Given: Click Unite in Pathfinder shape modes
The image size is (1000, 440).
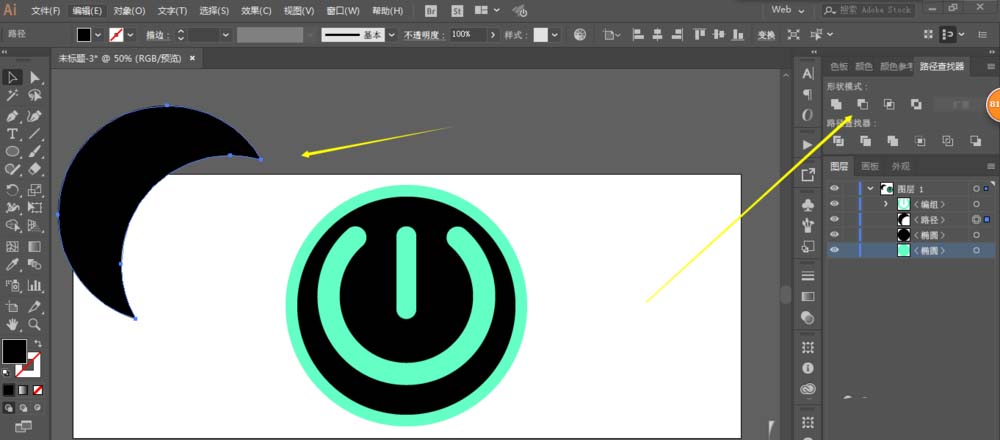Looking at the screenshot, I should click(836, 105).
